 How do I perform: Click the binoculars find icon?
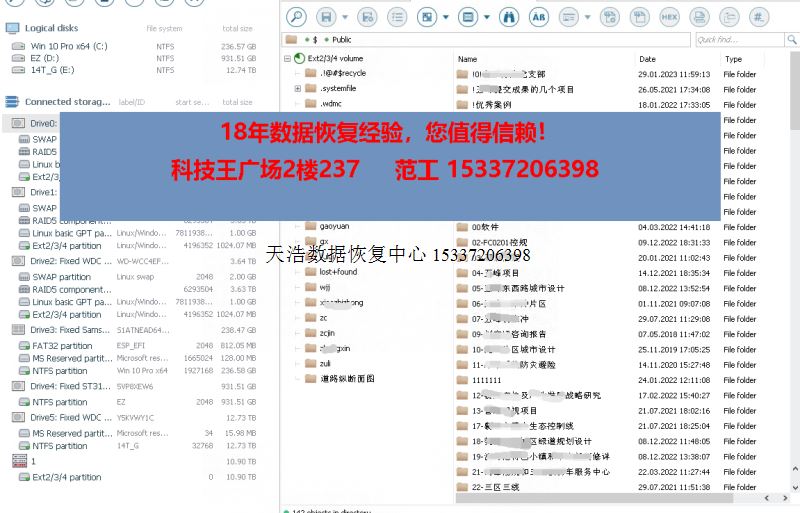coord(508,16)
